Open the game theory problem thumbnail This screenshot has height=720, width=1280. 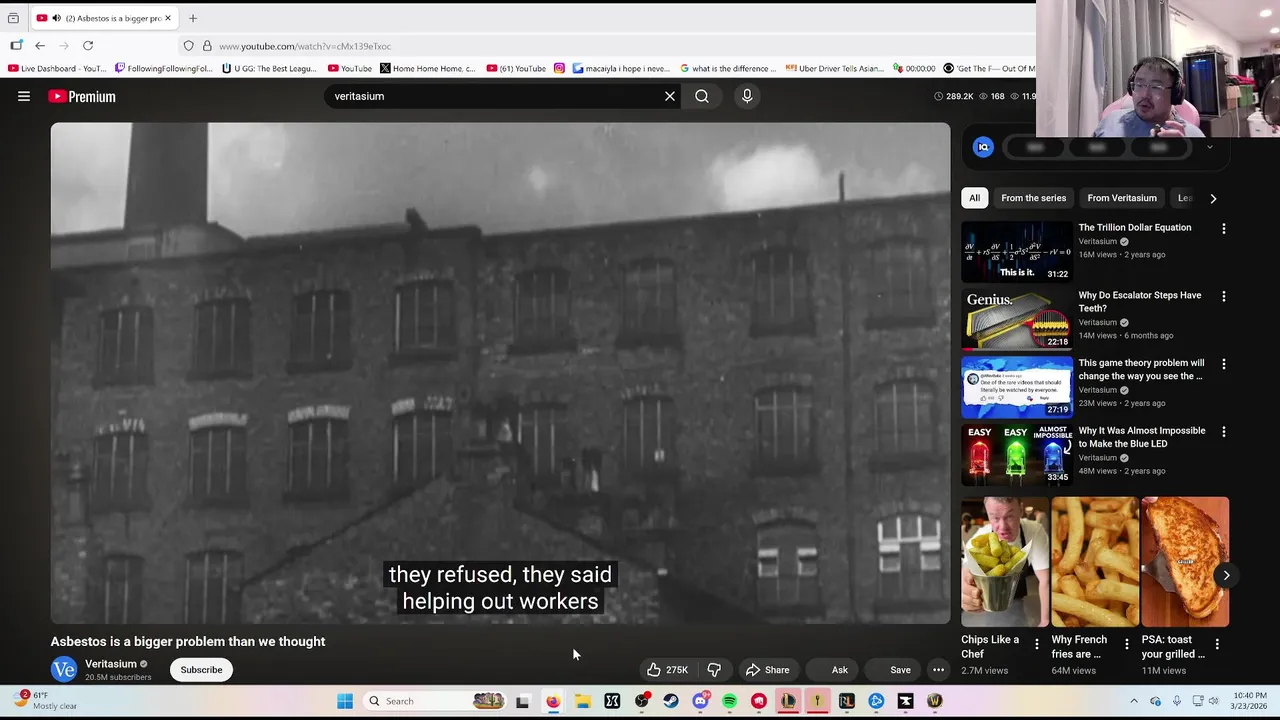click(x=1017, y=387)
